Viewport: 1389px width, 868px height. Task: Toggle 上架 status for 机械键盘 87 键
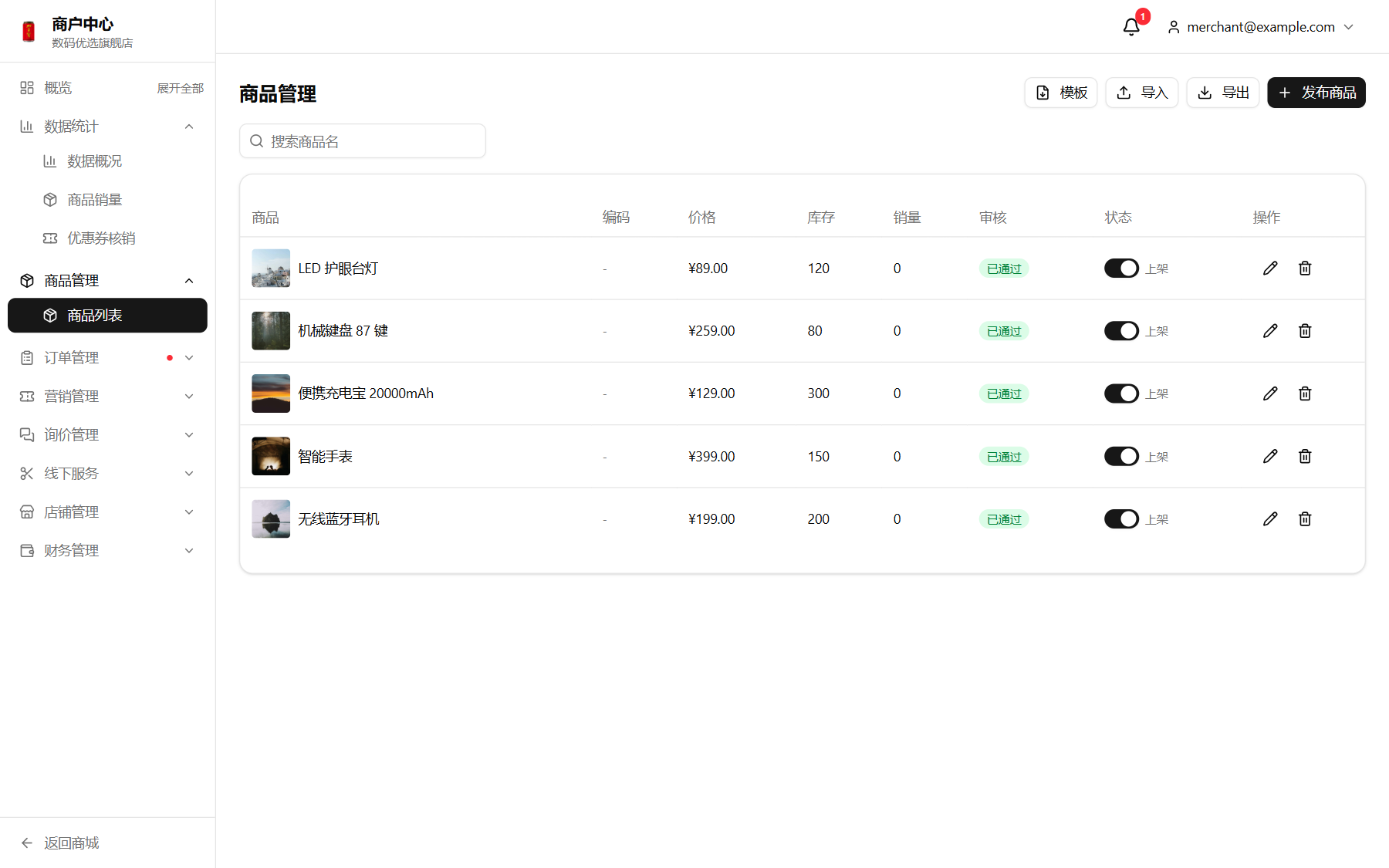coord(1121,331)
